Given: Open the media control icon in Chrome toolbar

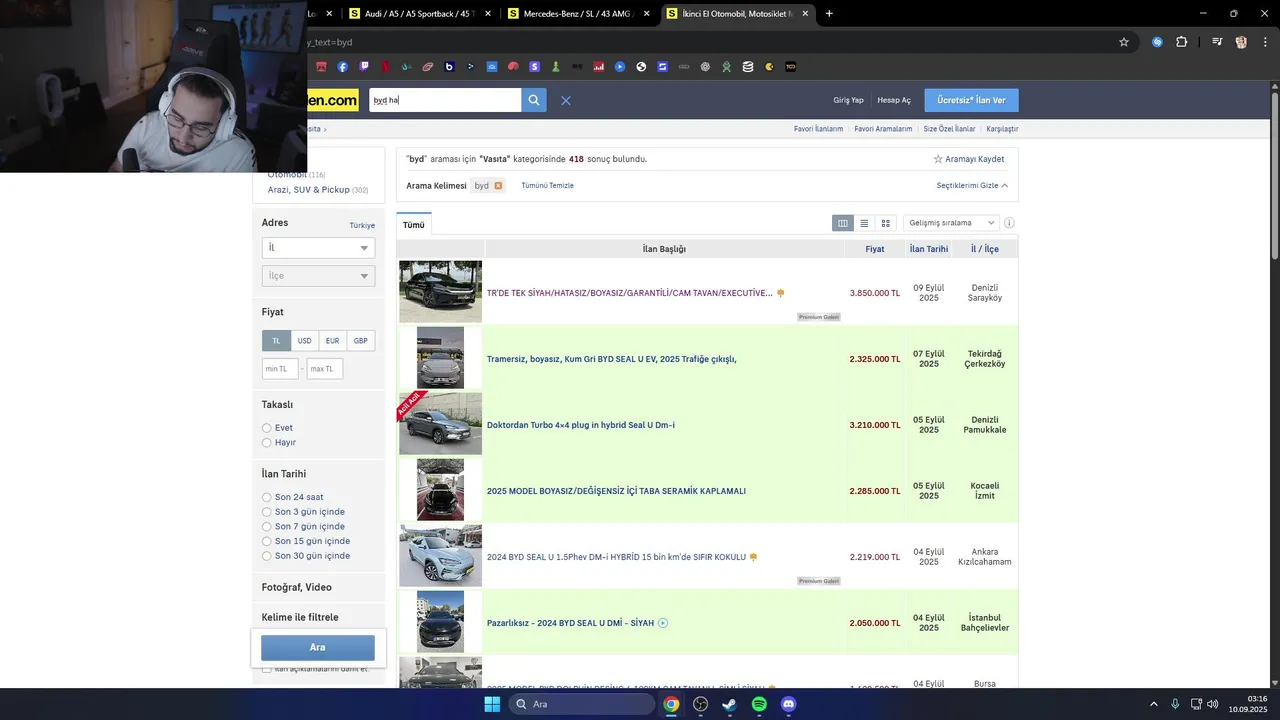Looking at the screenshot, I should [1216, 42].
